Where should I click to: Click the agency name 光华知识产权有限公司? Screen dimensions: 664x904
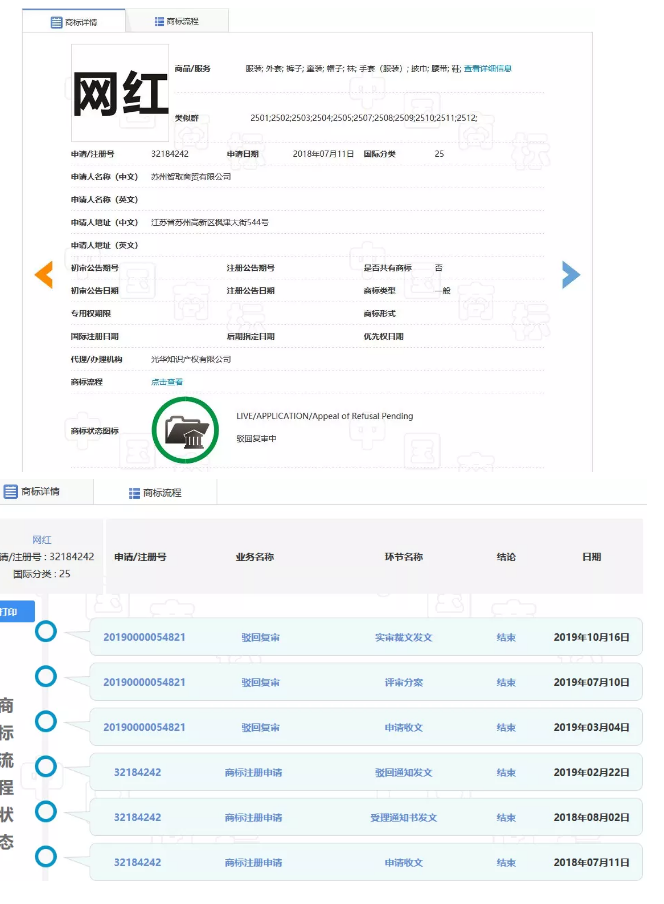[x=191, y=359]
